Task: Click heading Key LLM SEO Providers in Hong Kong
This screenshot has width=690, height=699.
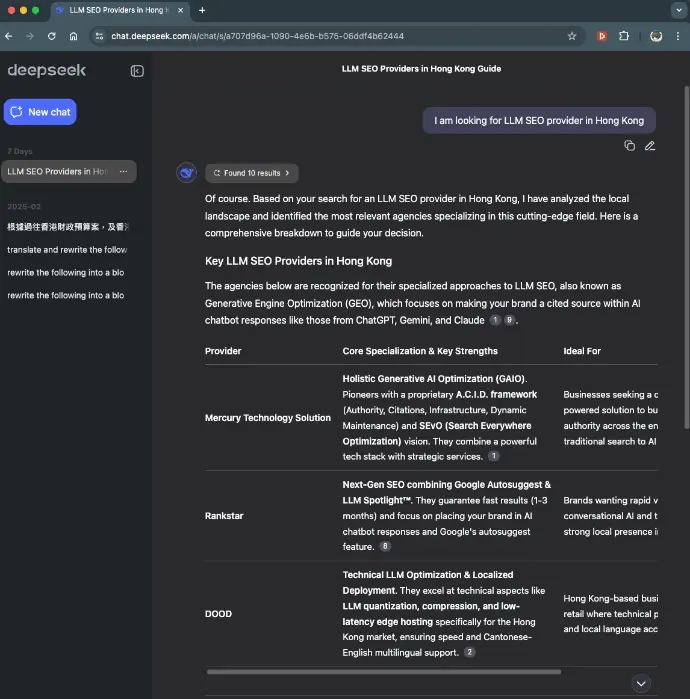Action: (298, 261)
